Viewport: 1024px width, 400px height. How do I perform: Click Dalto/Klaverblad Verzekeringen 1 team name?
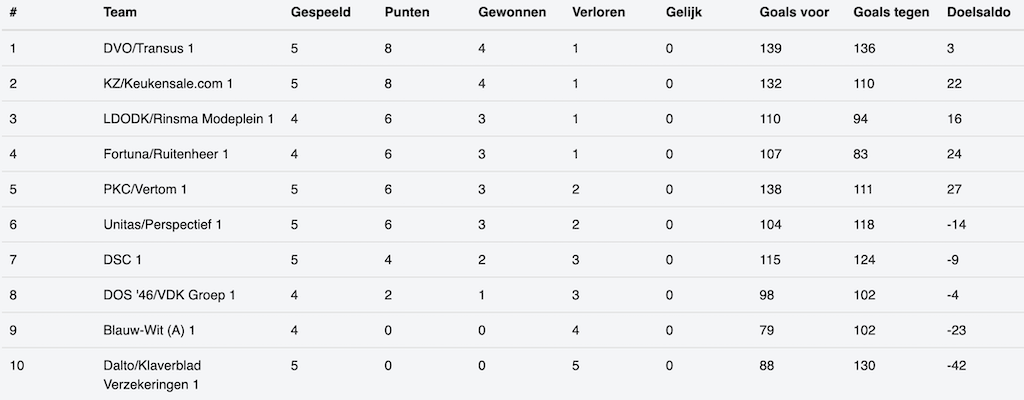click(153, 374)
